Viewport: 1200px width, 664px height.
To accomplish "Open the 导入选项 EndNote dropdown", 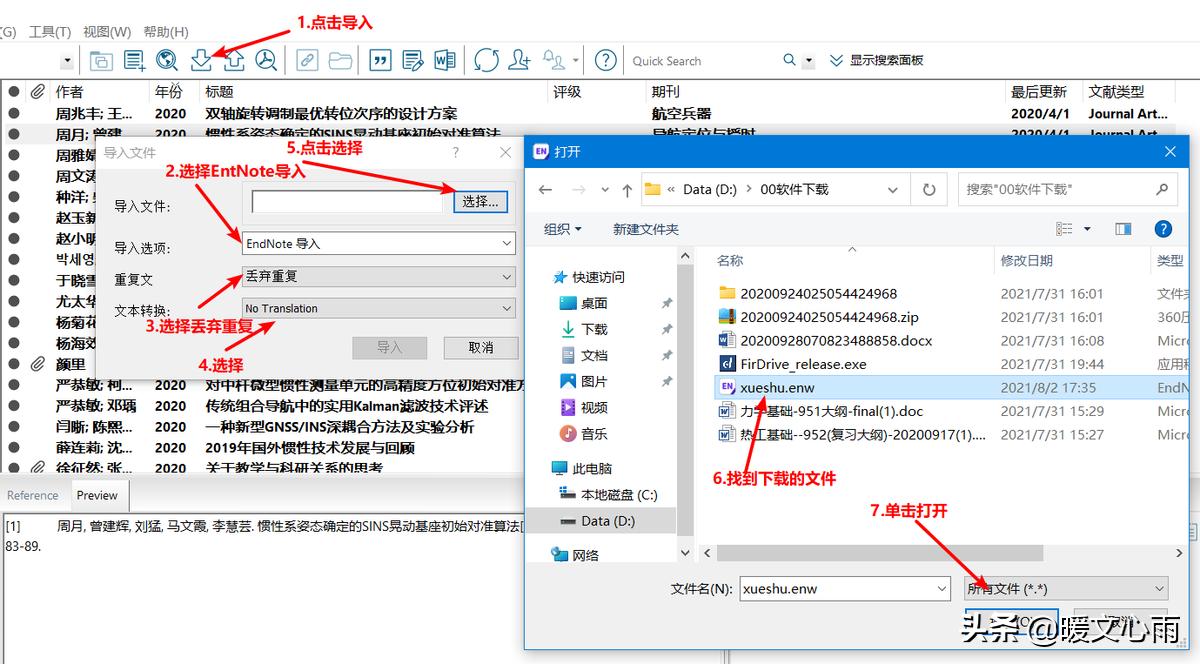I will [x=378, y=243].
